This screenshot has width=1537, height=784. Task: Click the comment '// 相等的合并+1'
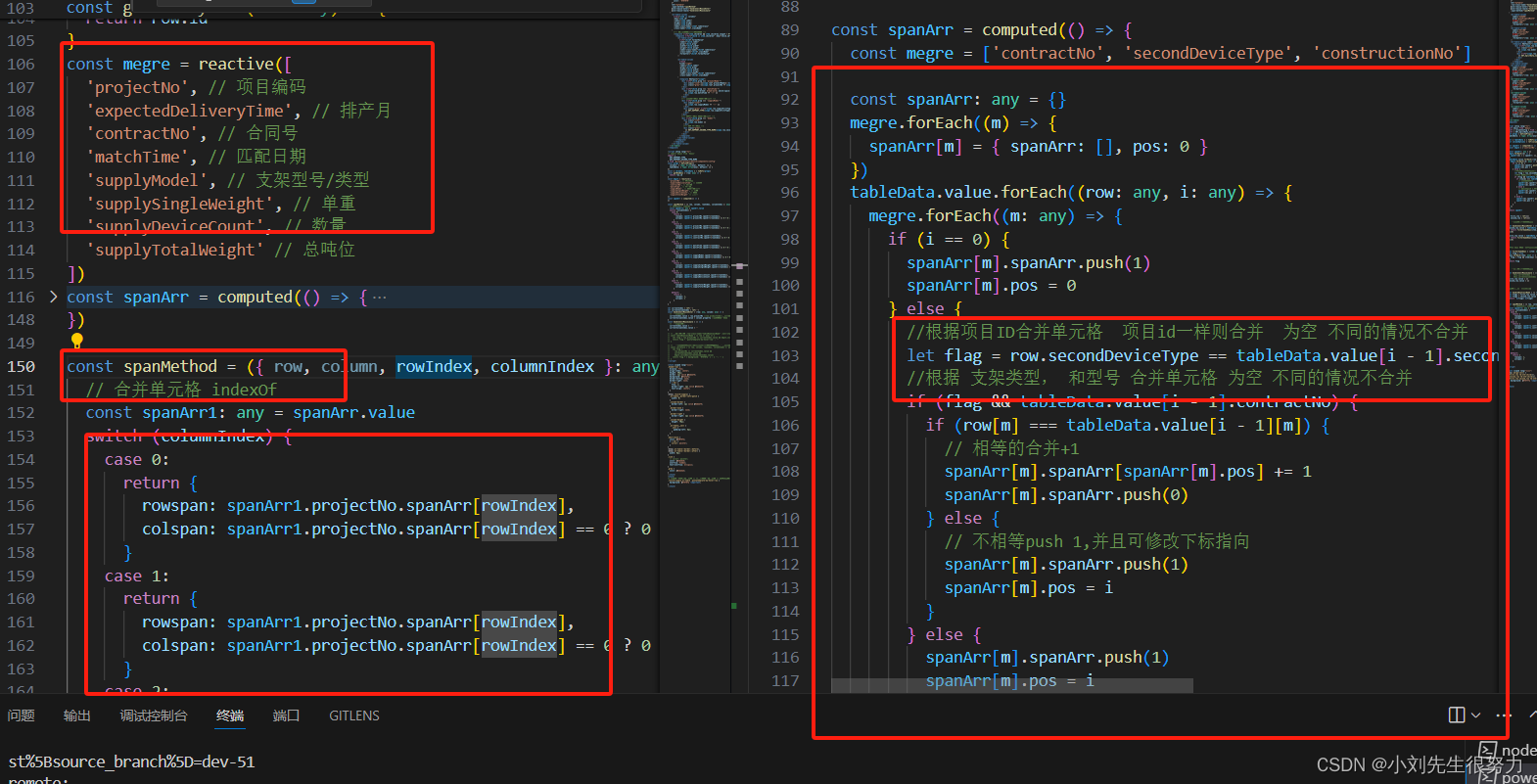point(1011,448)
